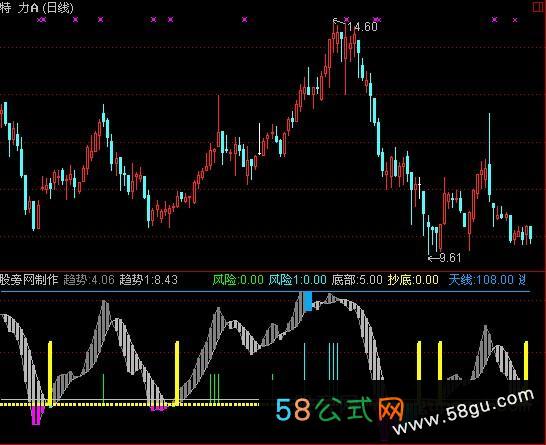Click the 股旁网制作 author label
This screenshot has height=445, width=546.
coord(29,280)
